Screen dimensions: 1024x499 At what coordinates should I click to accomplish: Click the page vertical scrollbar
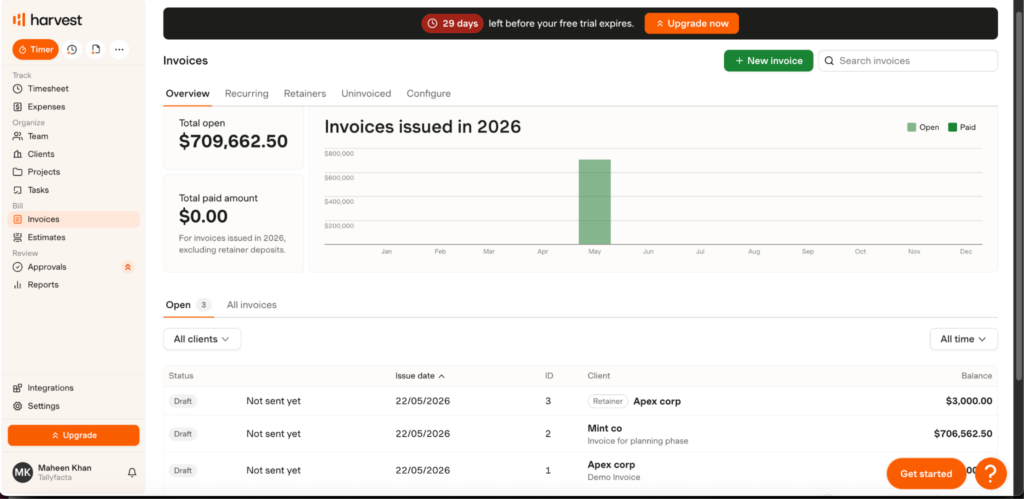click(x=1019, y=196)
